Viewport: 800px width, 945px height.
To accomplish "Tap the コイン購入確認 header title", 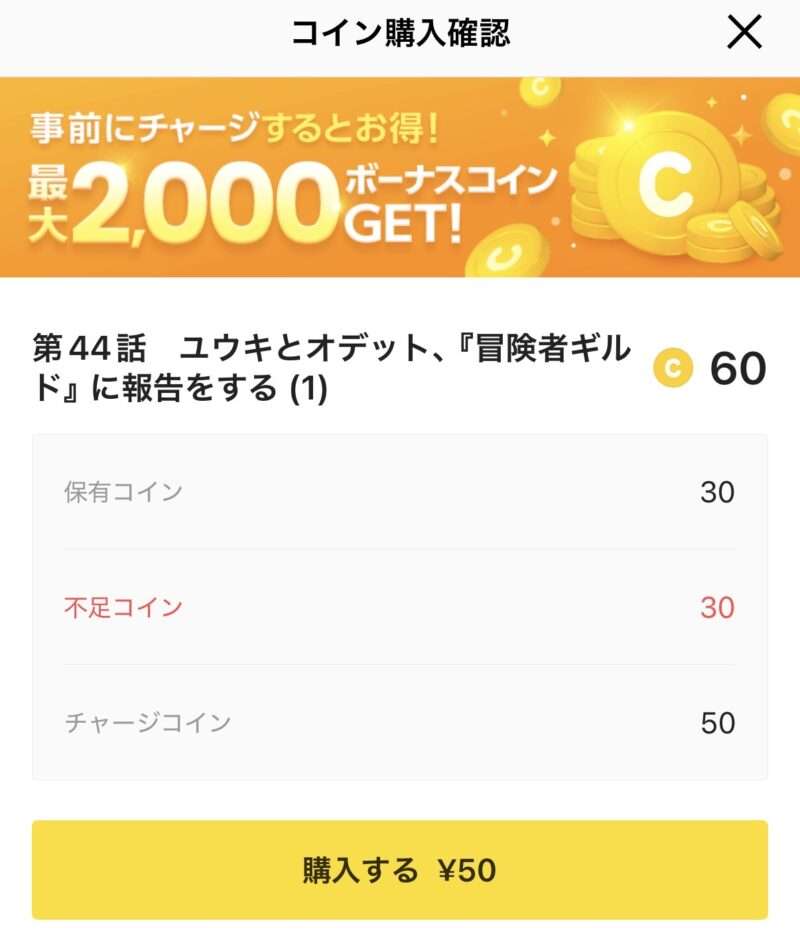I will (400, 34).
